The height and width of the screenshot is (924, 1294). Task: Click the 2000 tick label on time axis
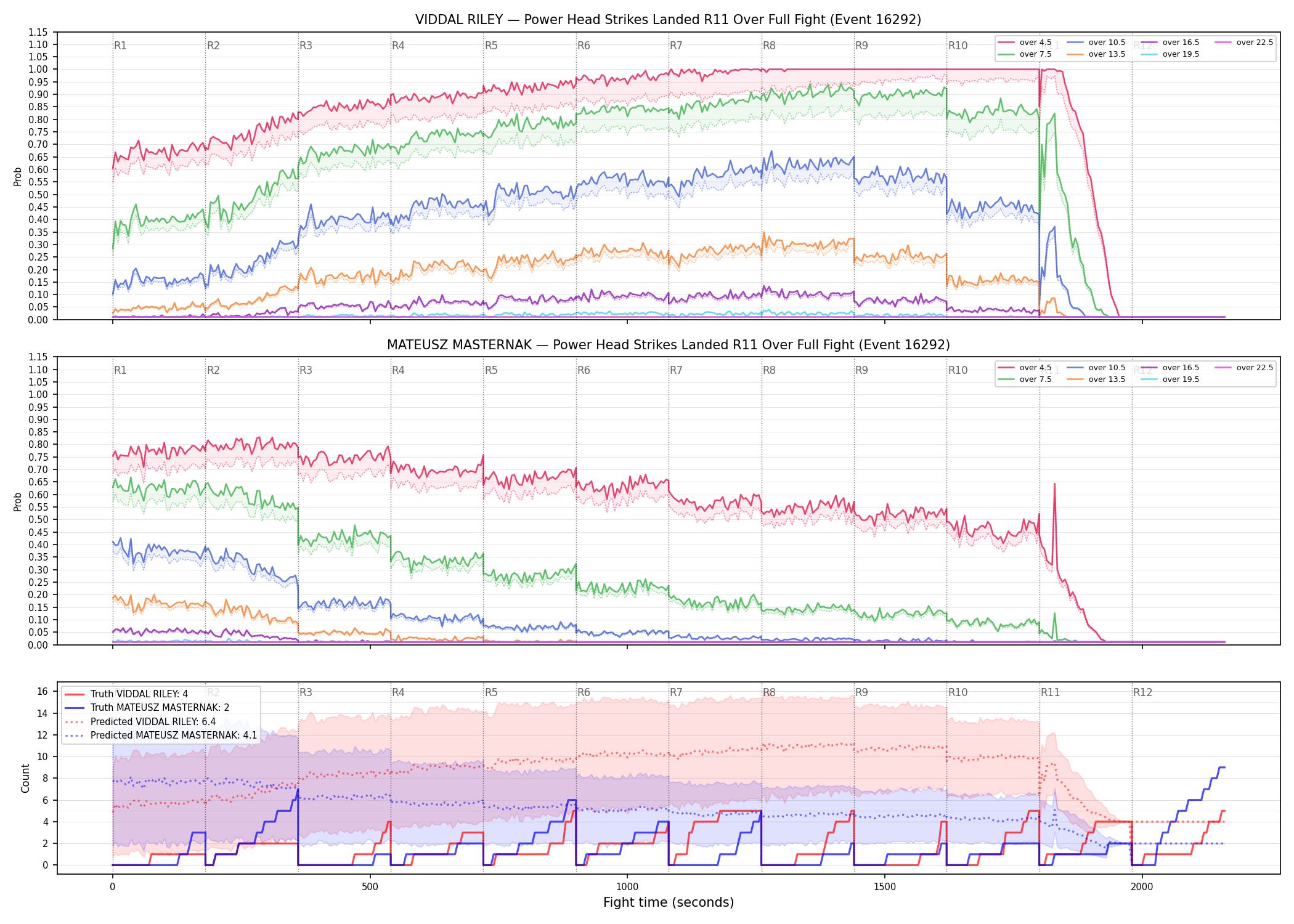(x=1142, y=887)
